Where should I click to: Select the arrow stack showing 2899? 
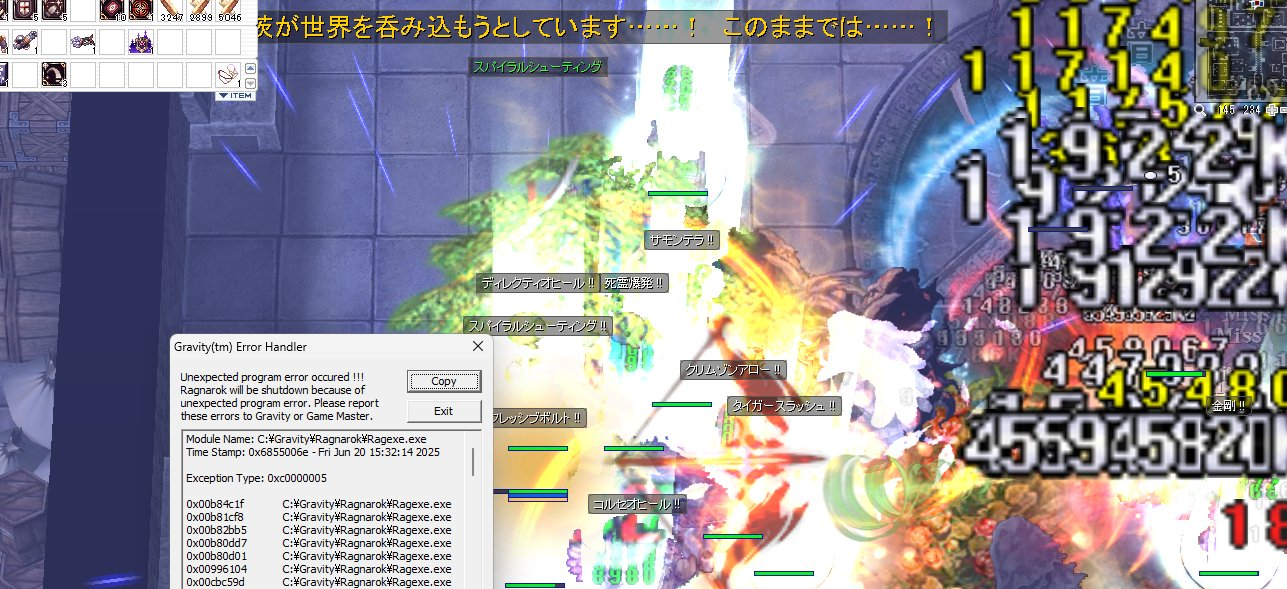click(199, 10)
